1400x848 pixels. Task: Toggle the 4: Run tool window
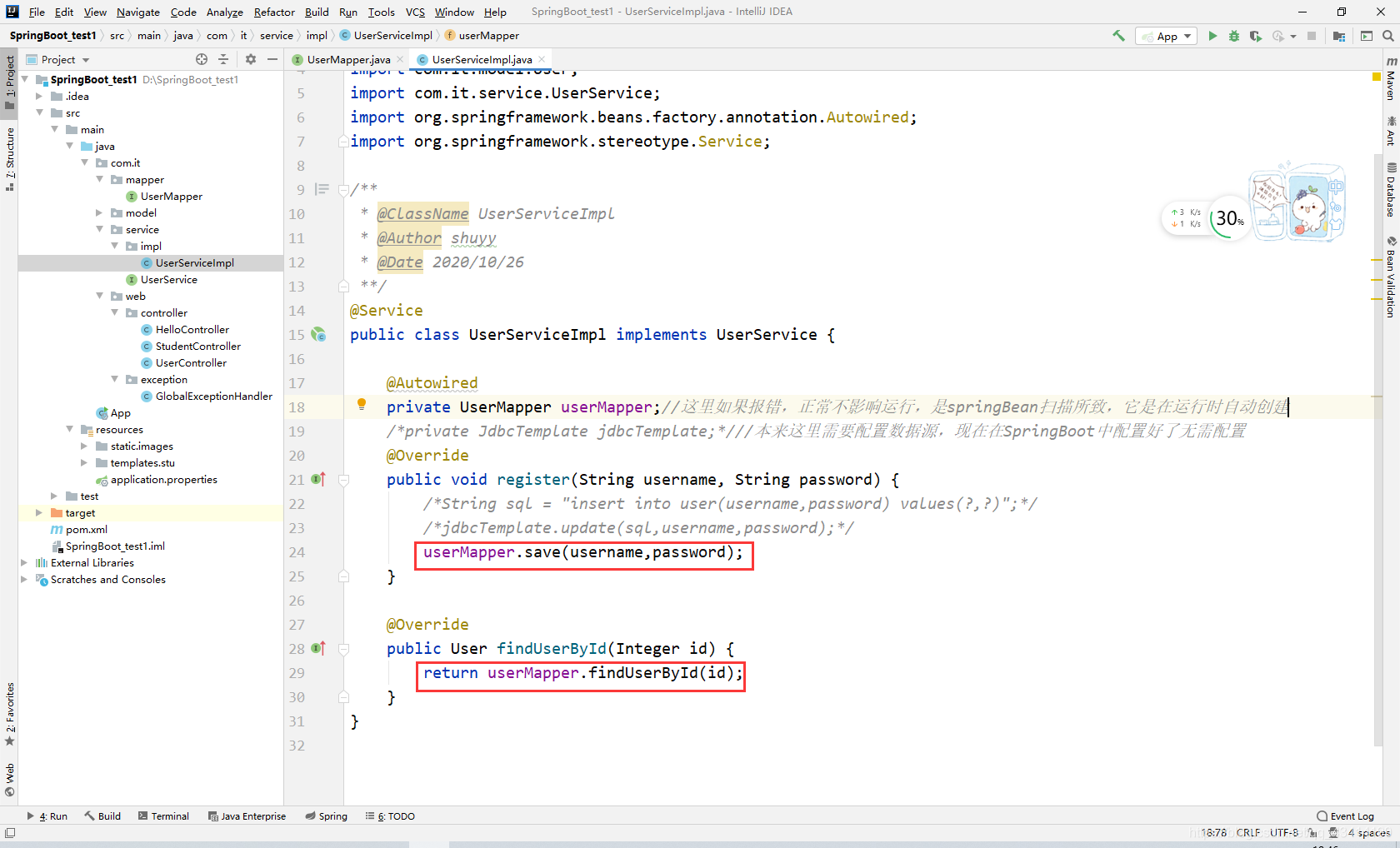pyautogui.click(x=47, y=816)
